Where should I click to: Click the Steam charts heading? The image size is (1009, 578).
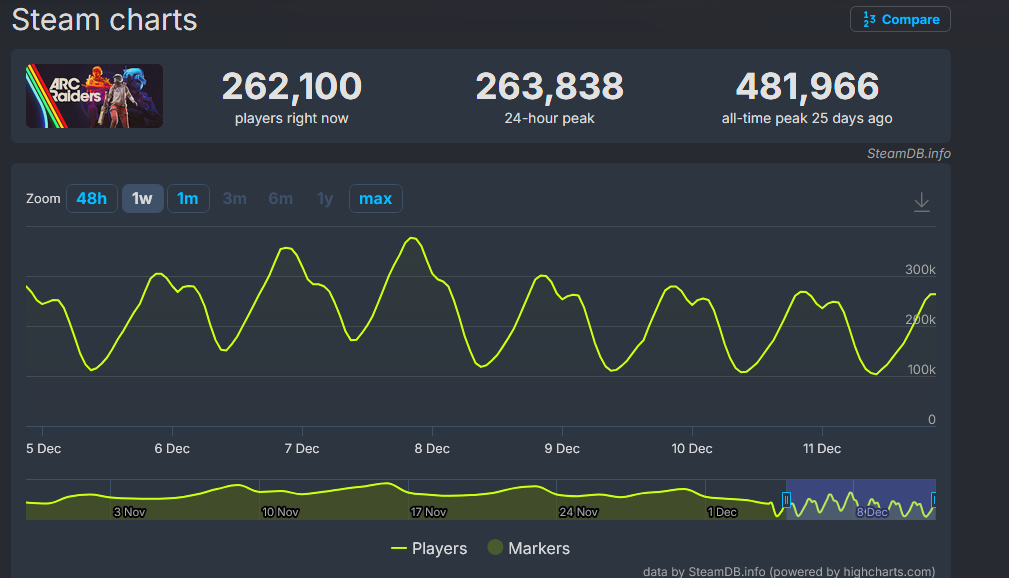coord(104,20)
